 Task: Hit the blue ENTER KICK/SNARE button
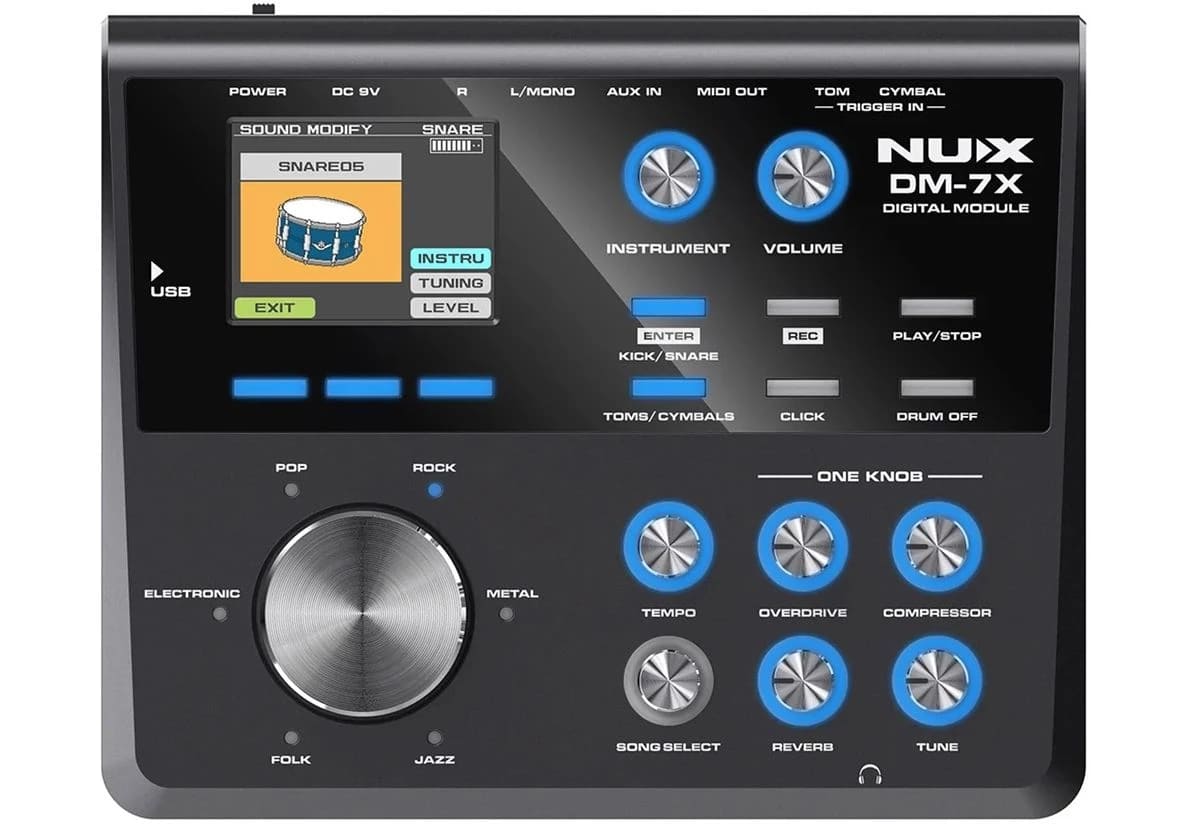(x=669, y=307)
